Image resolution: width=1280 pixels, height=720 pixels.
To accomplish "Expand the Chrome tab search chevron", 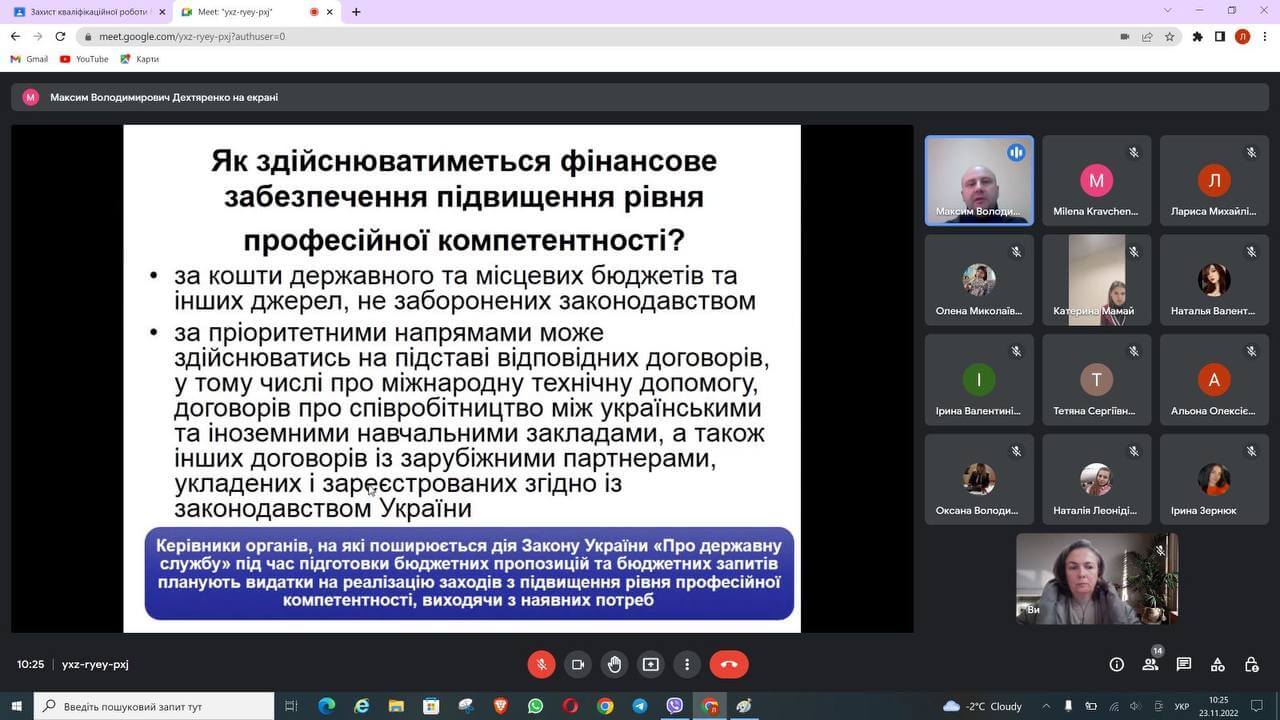I will pos(1167,11).
